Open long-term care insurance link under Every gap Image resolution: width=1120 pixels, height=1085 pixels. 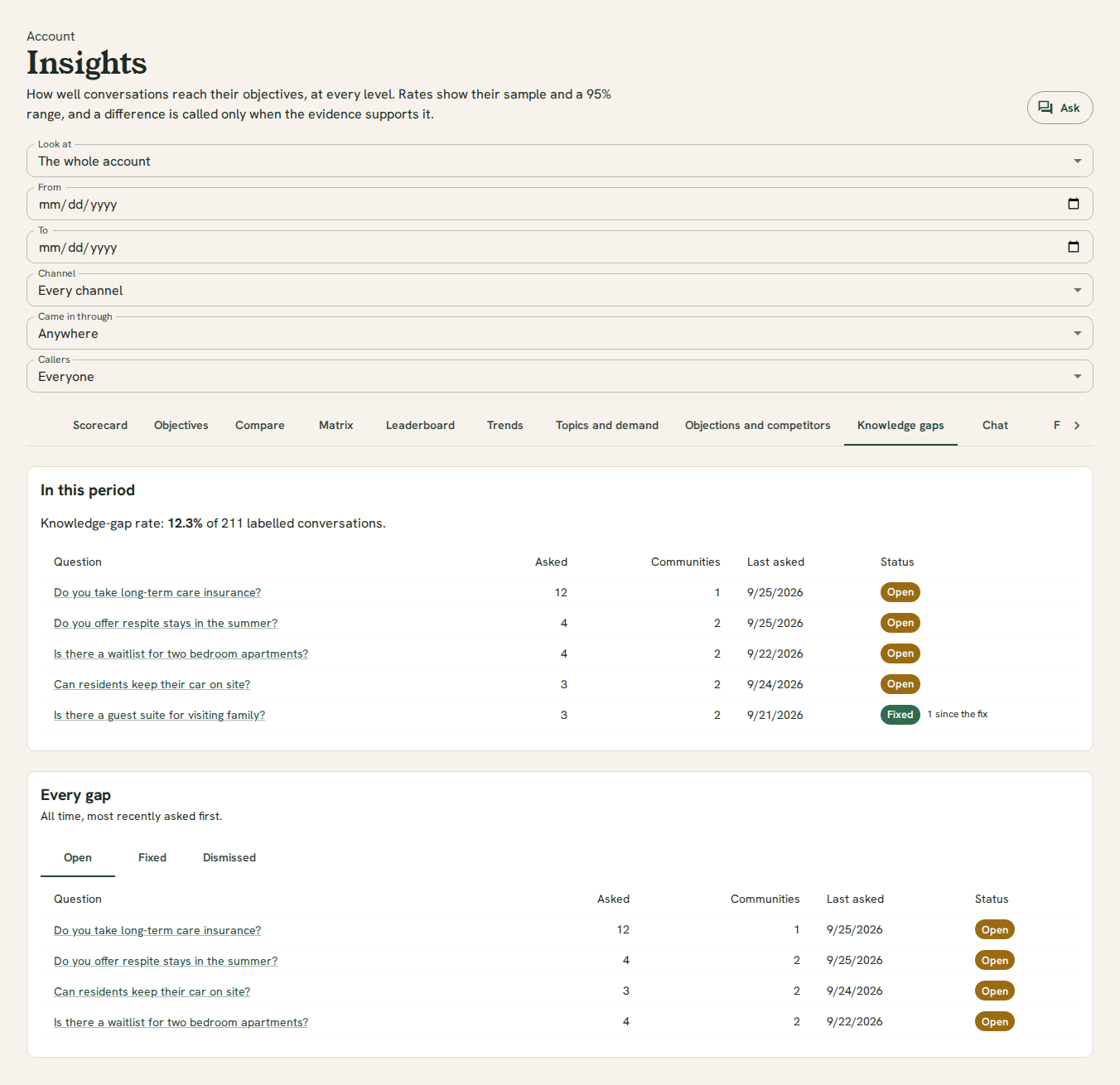[157, 930]
